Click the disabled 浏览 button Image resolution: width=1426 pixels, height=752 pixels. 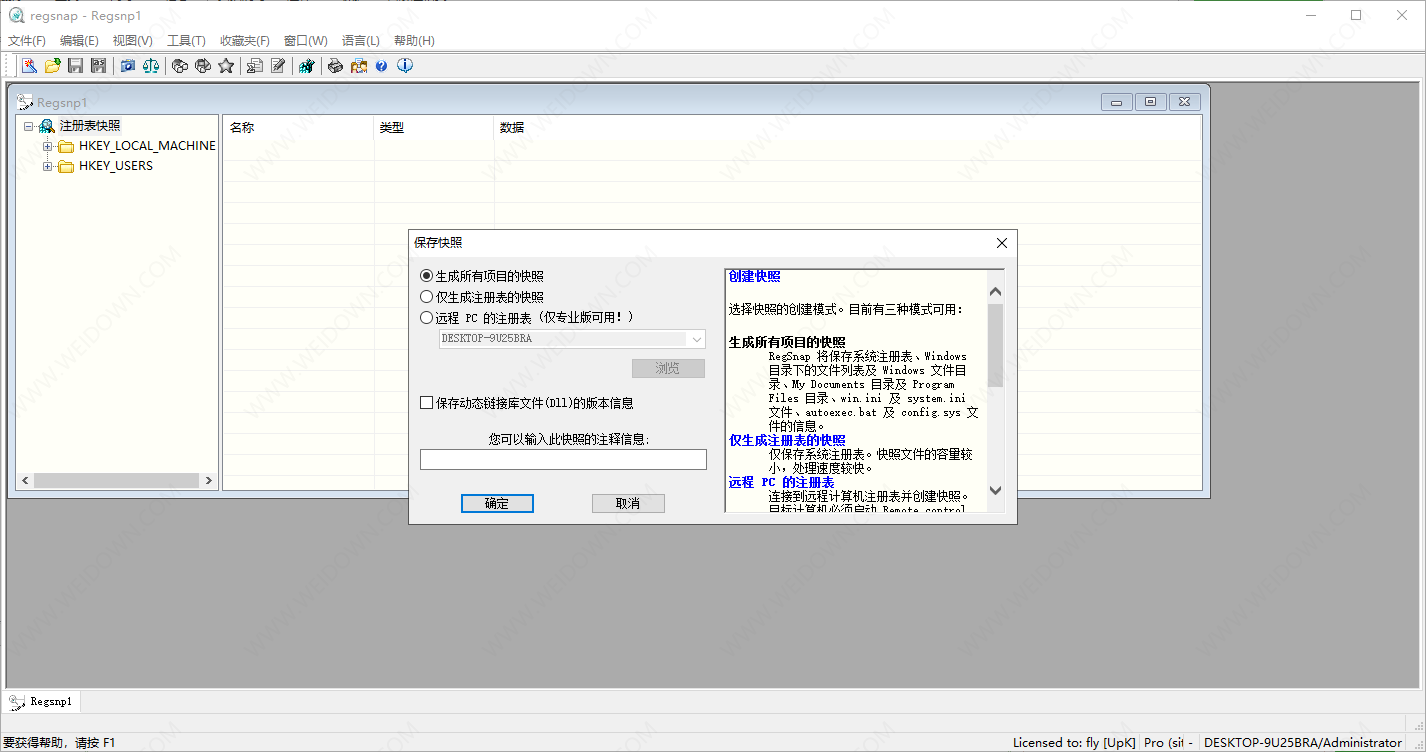point(668,368)
